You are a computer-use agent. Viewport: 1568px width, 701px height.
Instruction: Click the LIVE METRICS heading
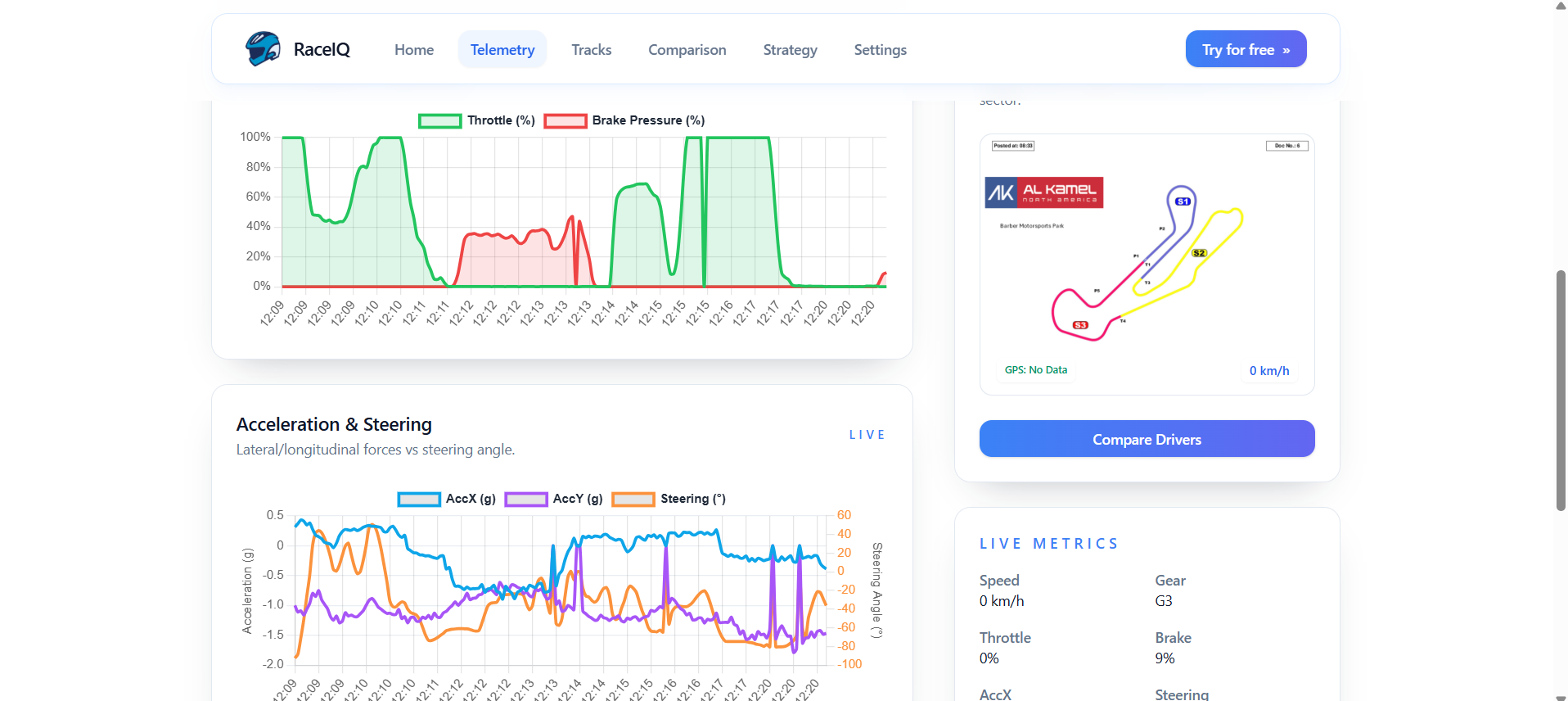[1048, 544]
